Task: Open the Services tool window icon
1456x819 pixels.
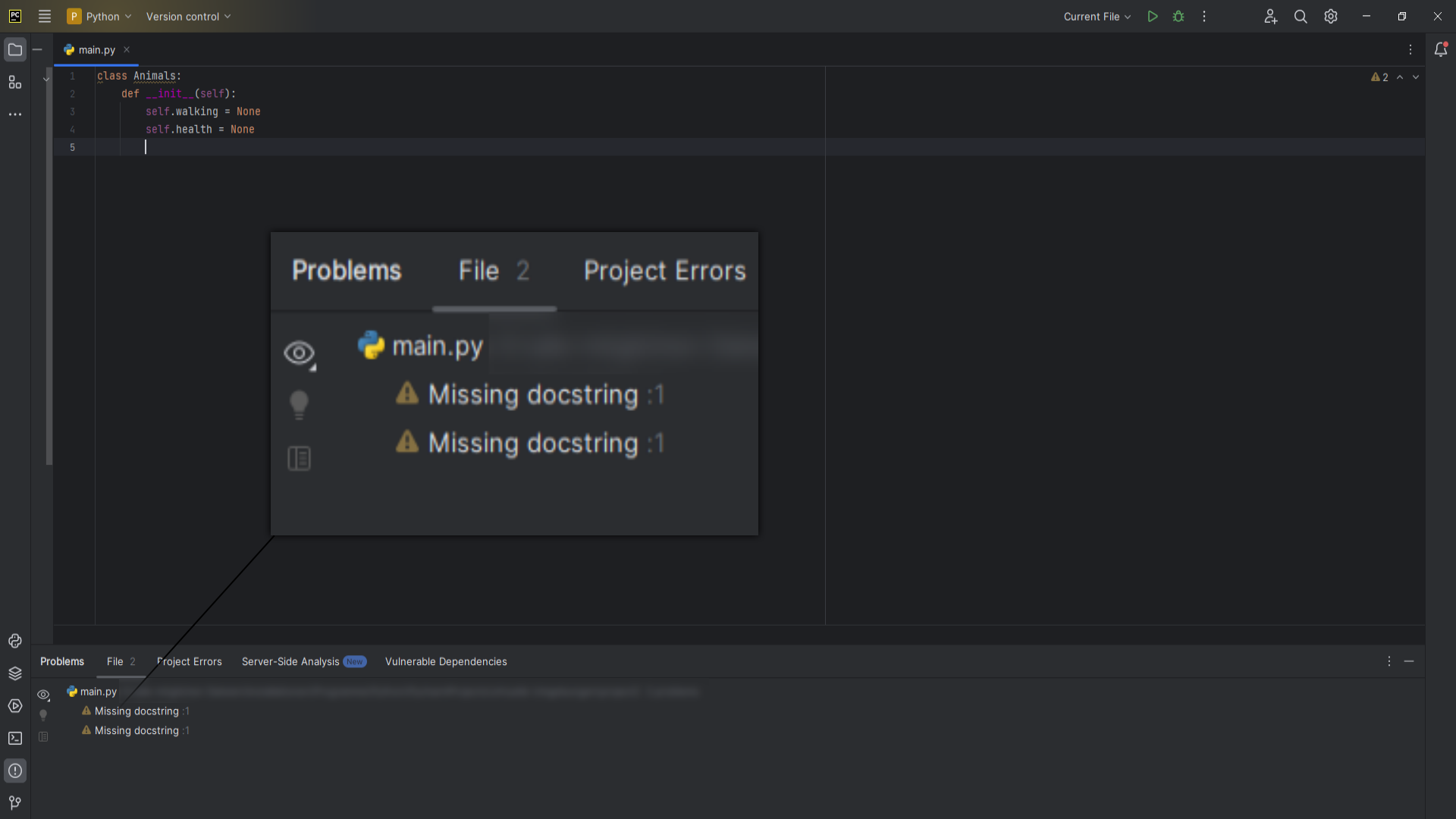Action: click(15, 706)
